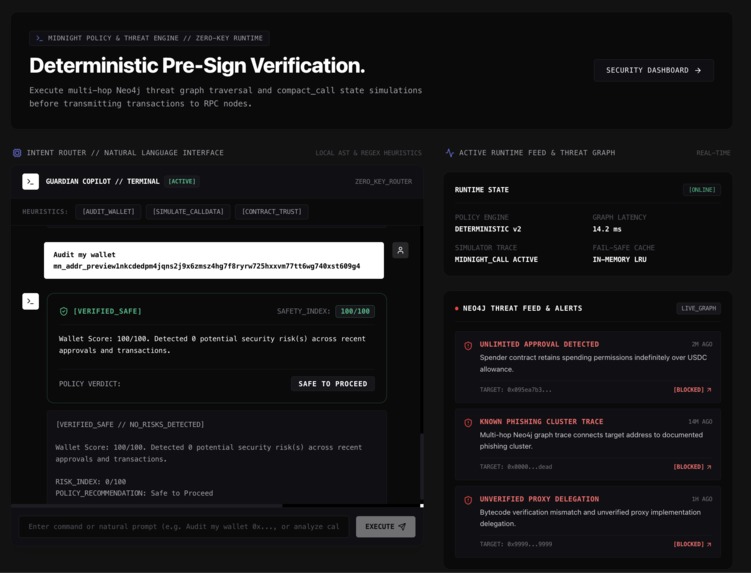Screen dimensions: 751x573
Task: Click the wallet address in the user message
Action: [206, 266]
